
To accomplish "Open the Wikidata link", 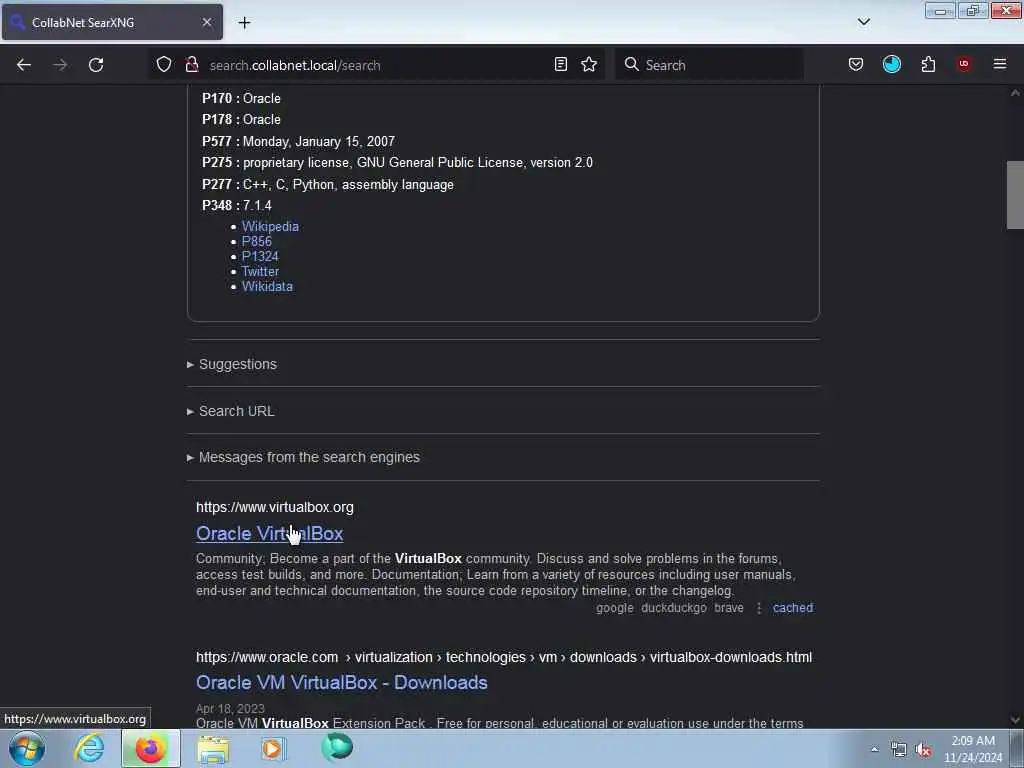I will [x=267, y=287].
